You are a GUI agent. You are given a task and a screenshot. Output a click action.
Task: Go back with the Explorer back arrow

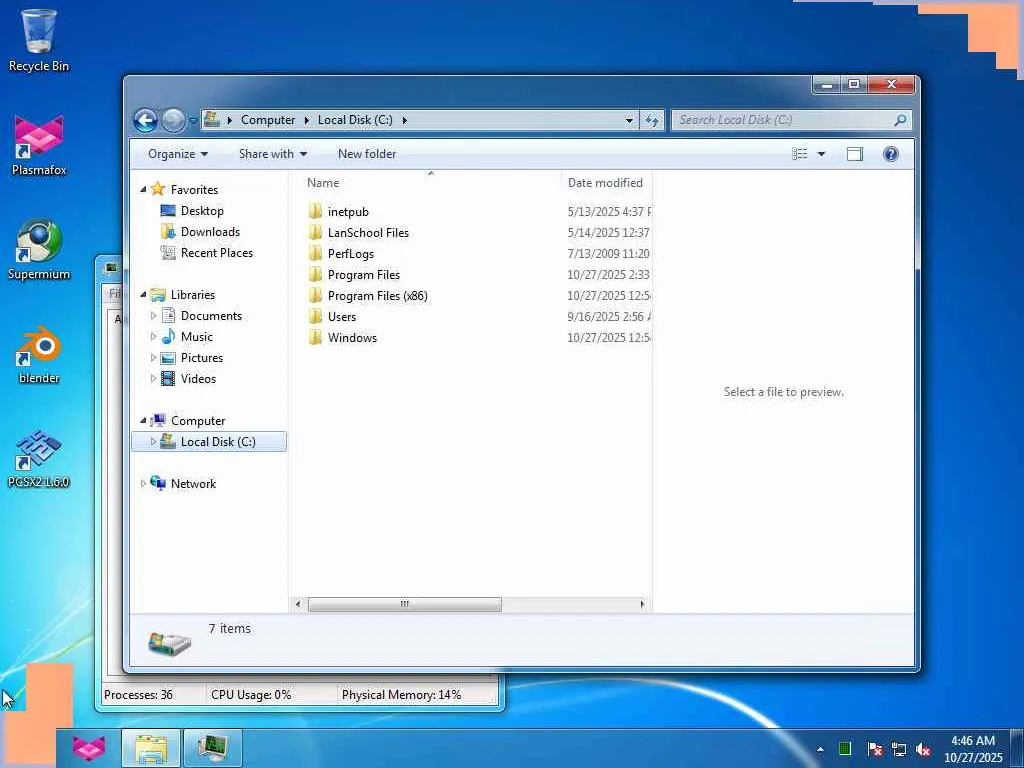coord(146,120)
